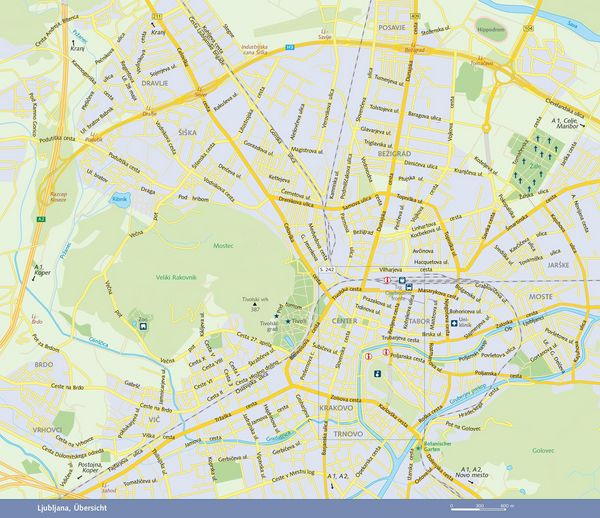Click the CENTER district label
The width and height of the screenshot is (600, 518).
pos(345,321)
